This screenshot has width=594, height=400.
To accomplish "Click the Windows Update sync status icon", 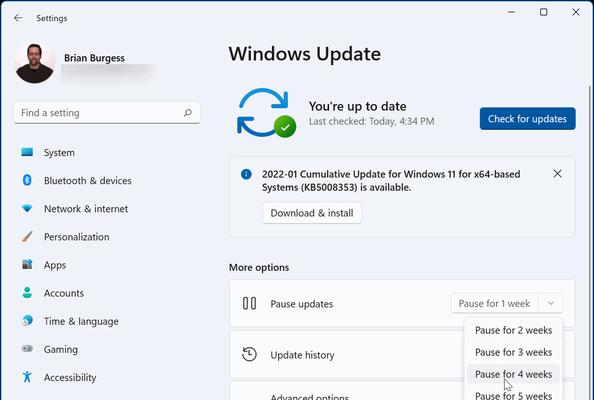I will click(266, 113).
